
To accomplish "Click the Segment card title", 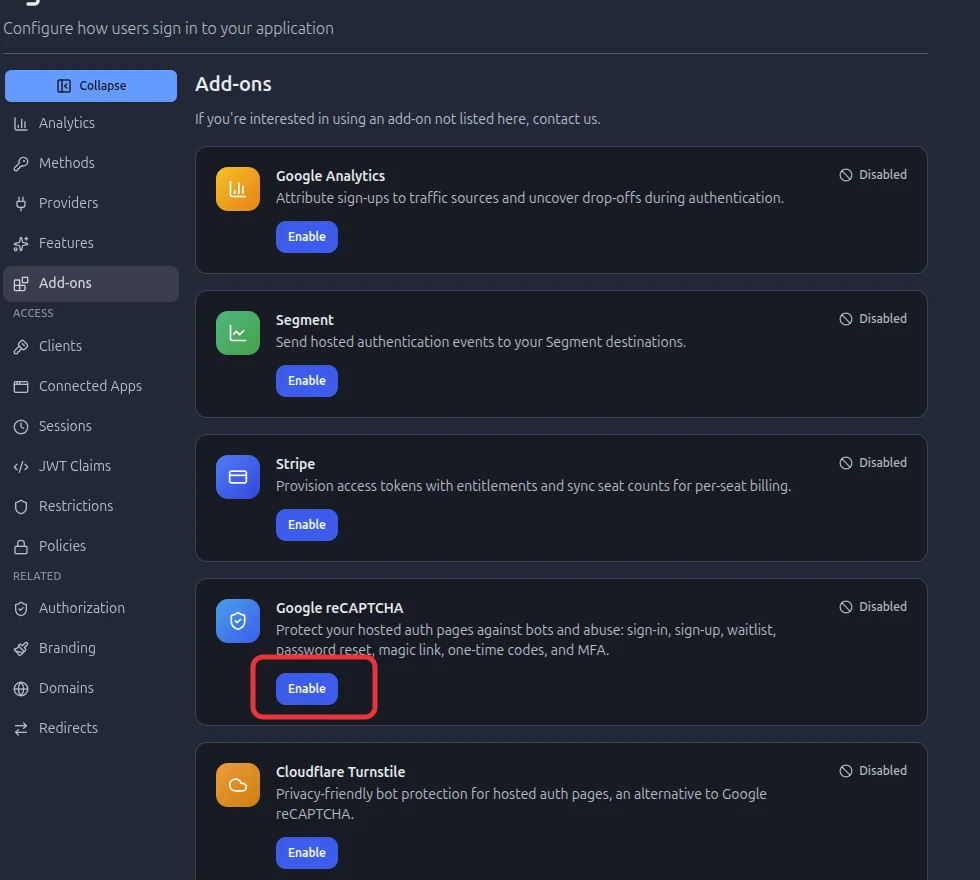I will click(x=305, y=320).
